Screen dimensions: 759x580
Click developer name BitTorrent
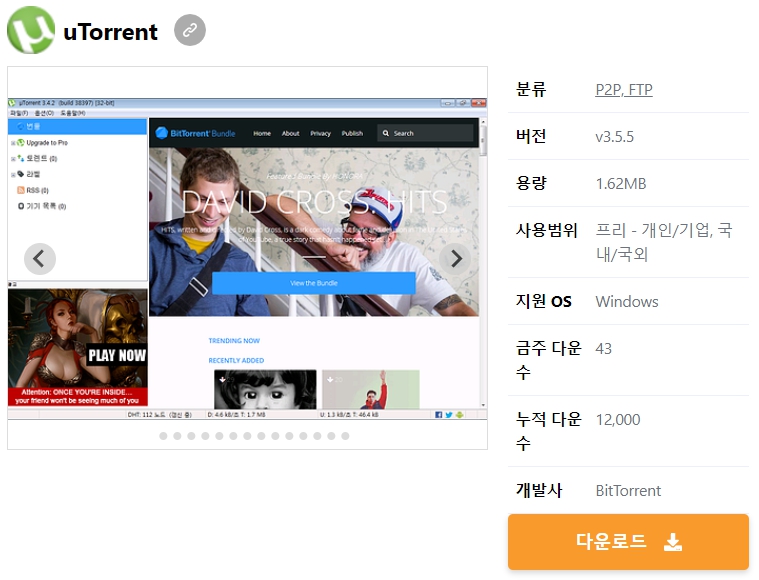click(628, 490)
